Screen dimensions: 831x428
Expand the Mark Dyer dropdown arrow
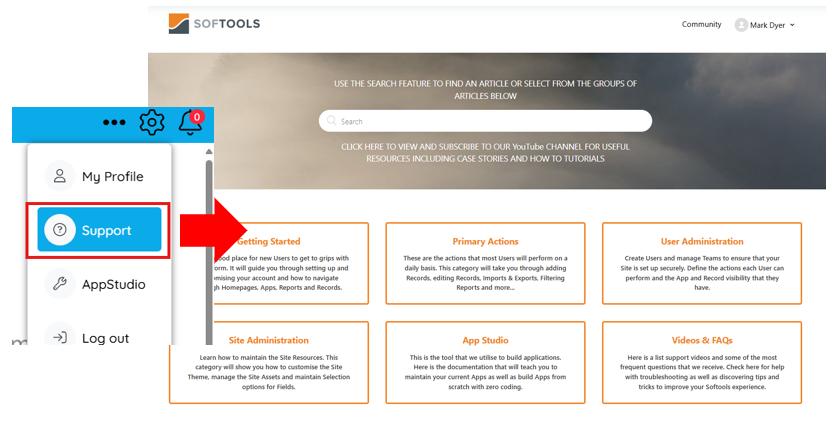click(792, 25)
